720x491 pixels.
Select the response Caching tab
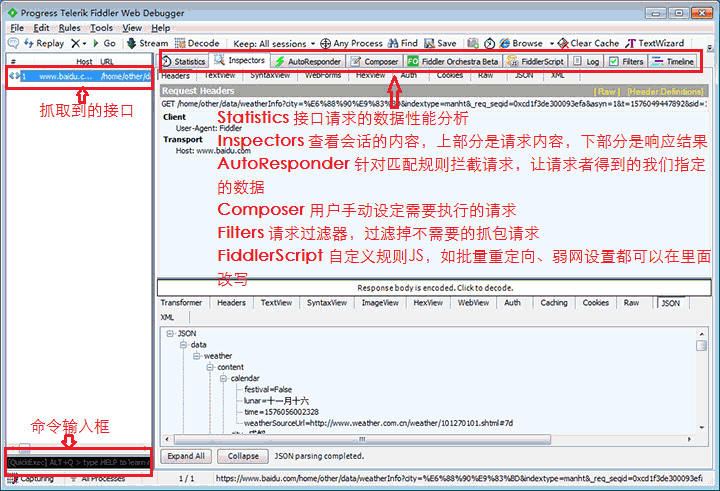point(554,303)
